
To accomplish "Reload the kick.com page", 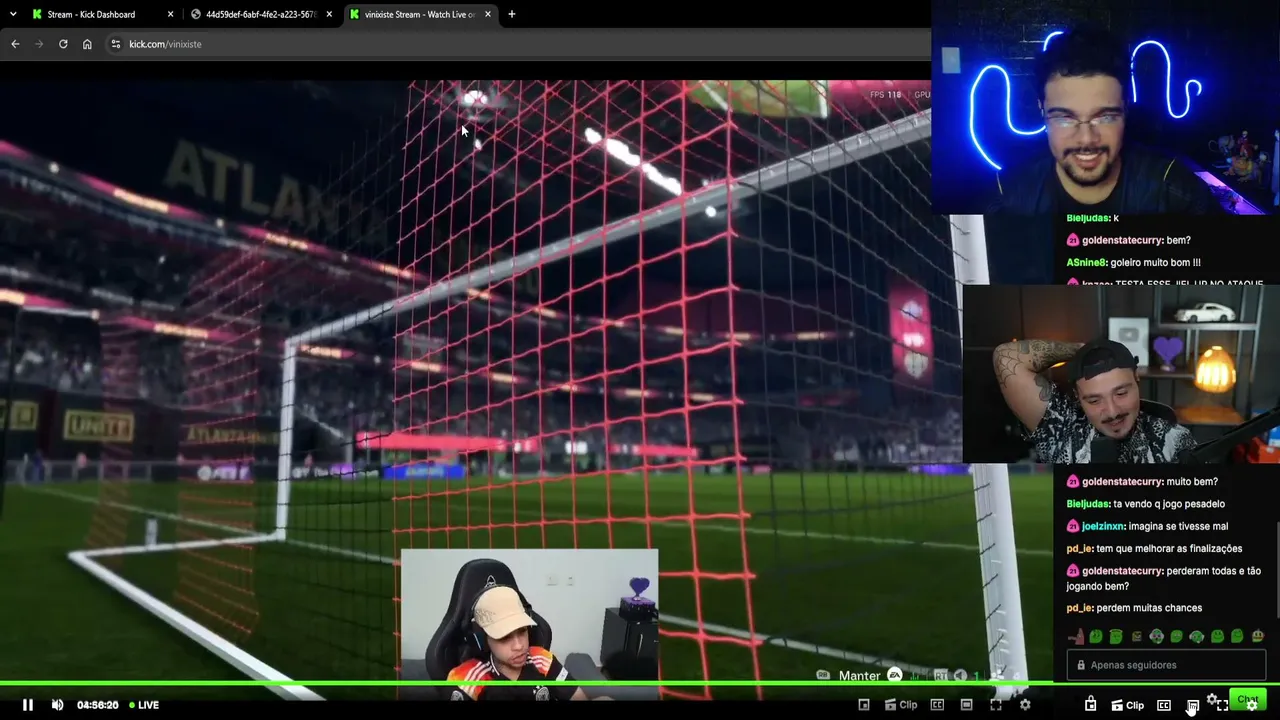I will pos(63,44).
